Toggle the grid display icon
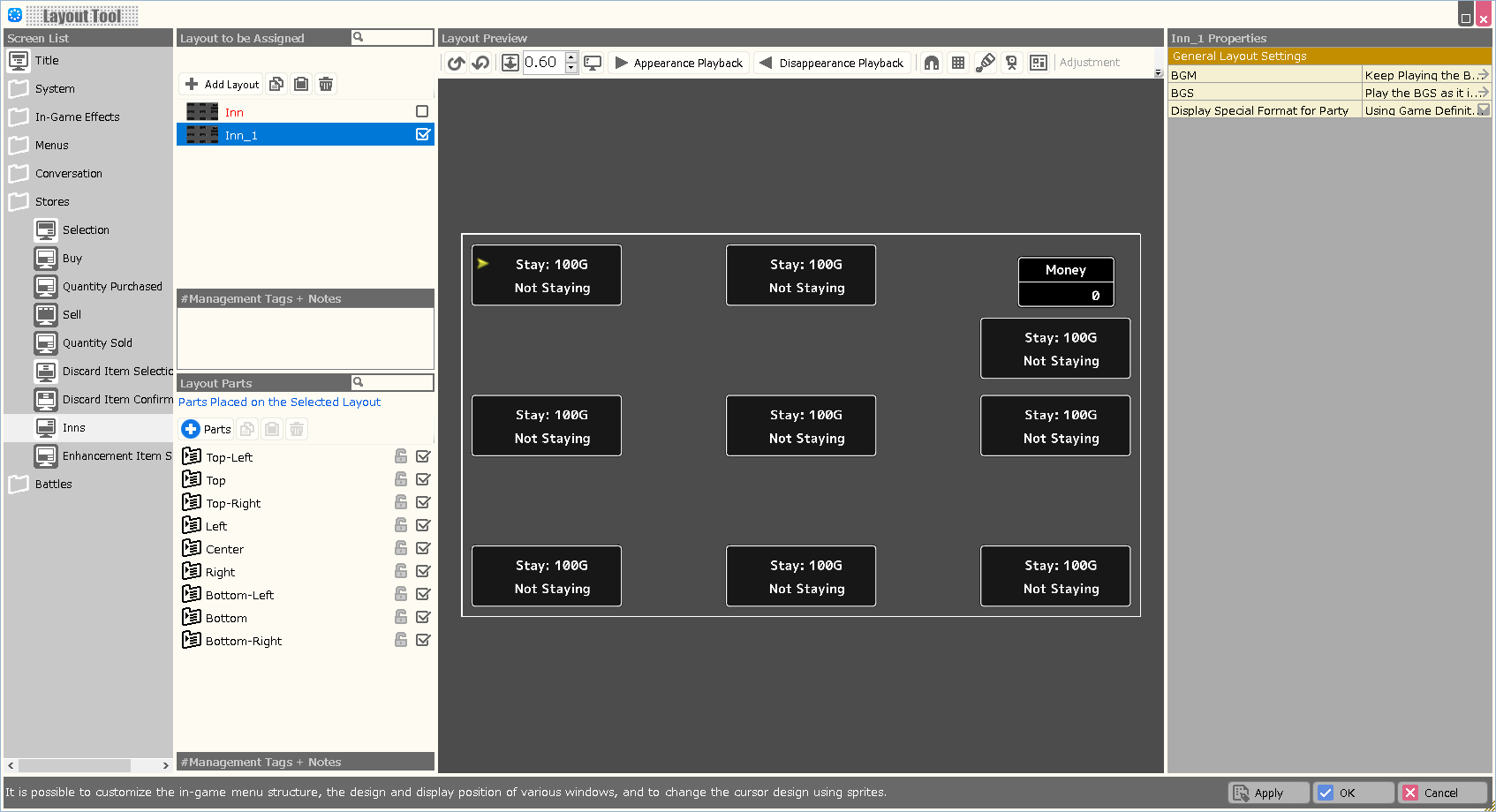 coord(958,63)
